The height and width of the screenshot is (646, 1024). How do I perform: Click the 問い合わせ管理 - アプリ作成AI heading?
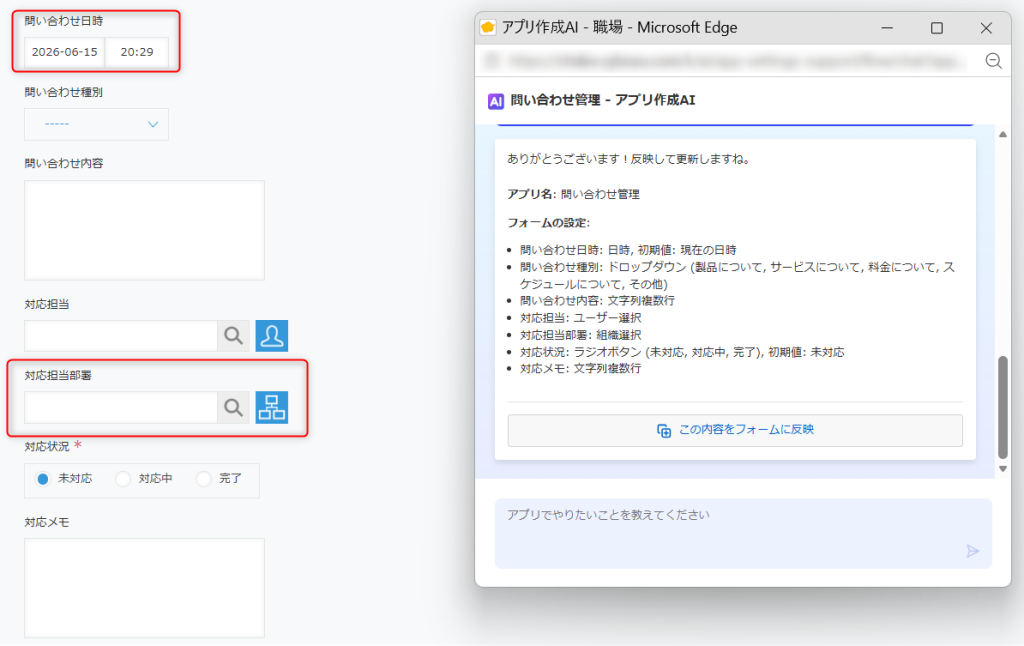pos(603,101)
